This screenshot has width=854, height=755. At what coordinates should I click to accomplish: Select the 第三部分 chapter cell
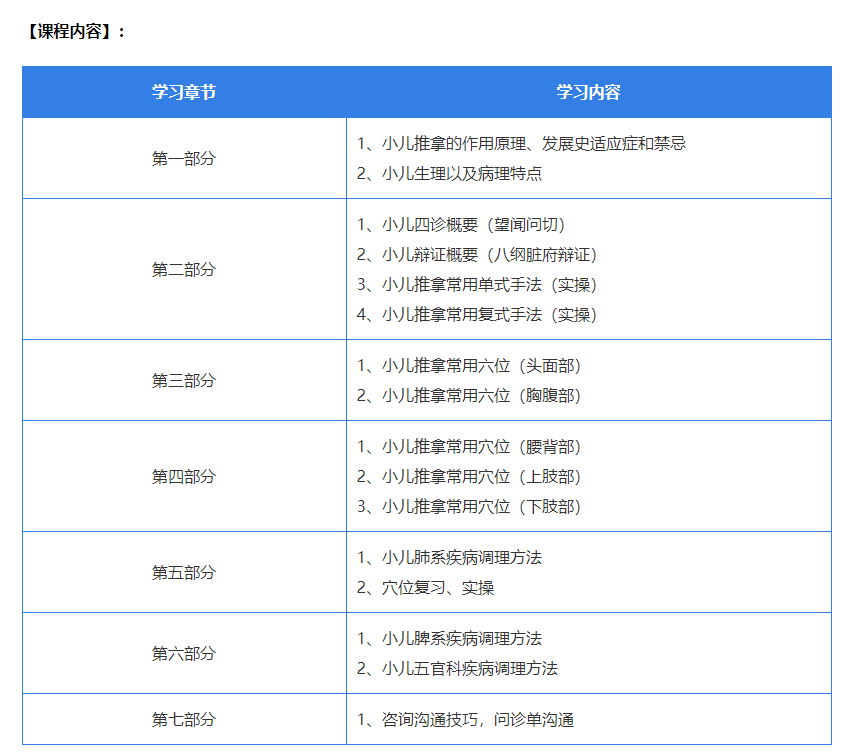184,381
